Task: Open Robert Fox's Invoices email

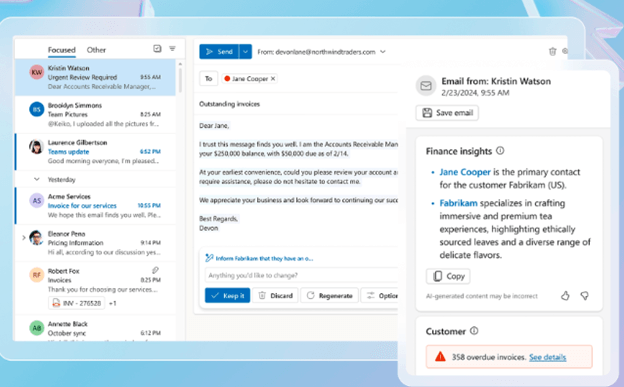Action: 95,287
